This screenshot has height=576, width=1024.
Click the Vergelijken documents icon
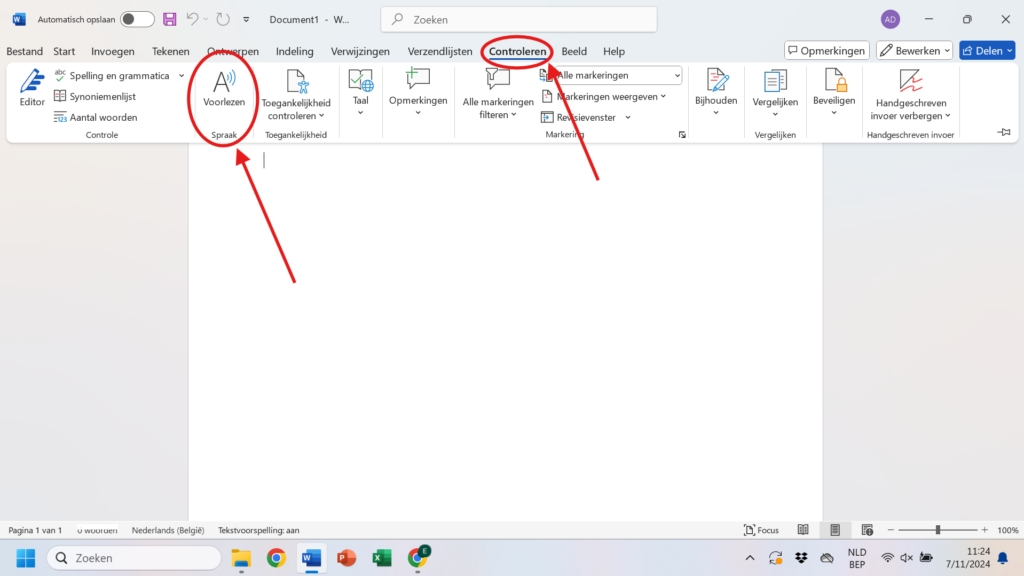coord(775,89)
